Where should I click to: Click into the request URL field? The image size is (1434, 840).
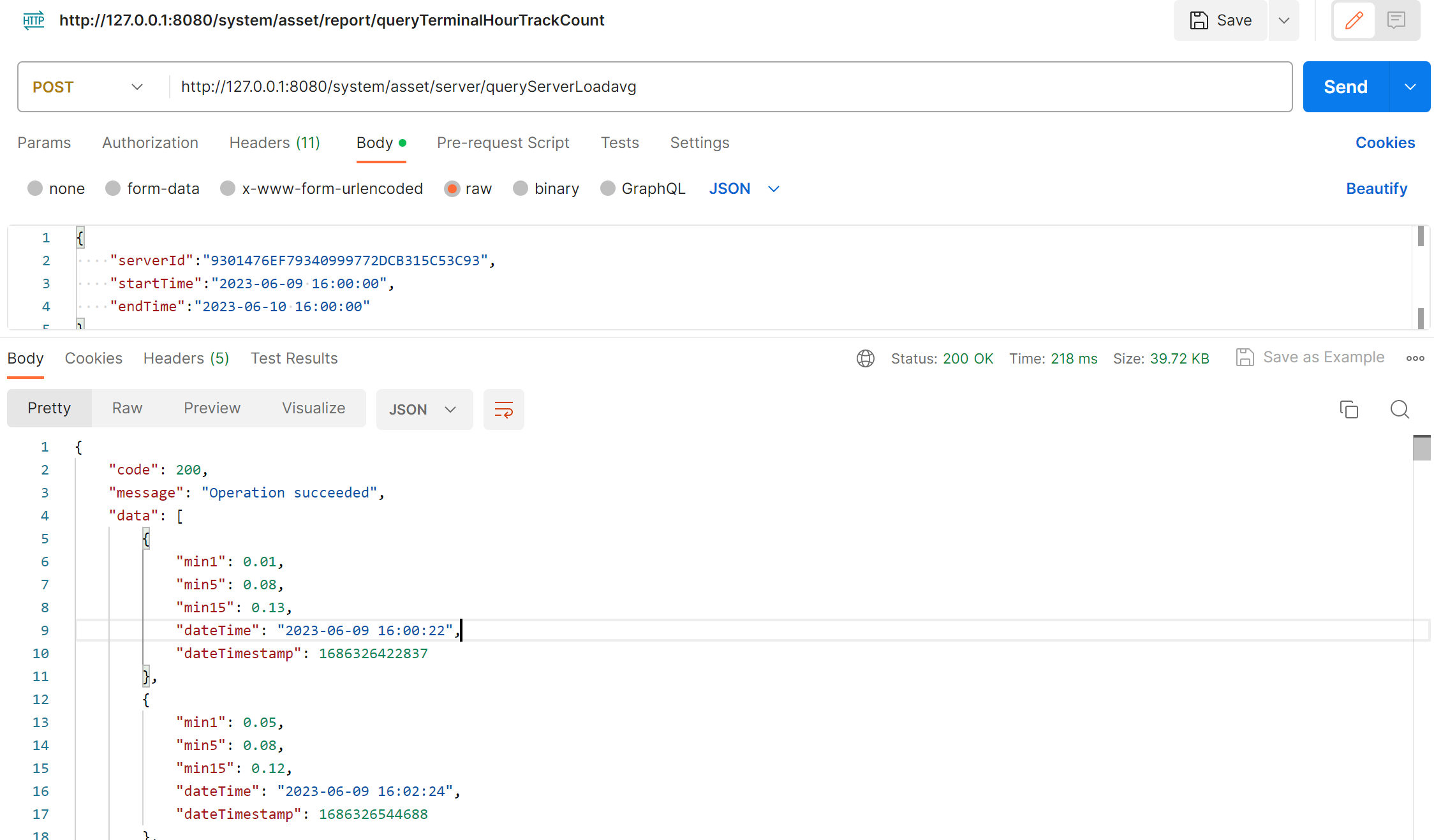tap(727, 87)
